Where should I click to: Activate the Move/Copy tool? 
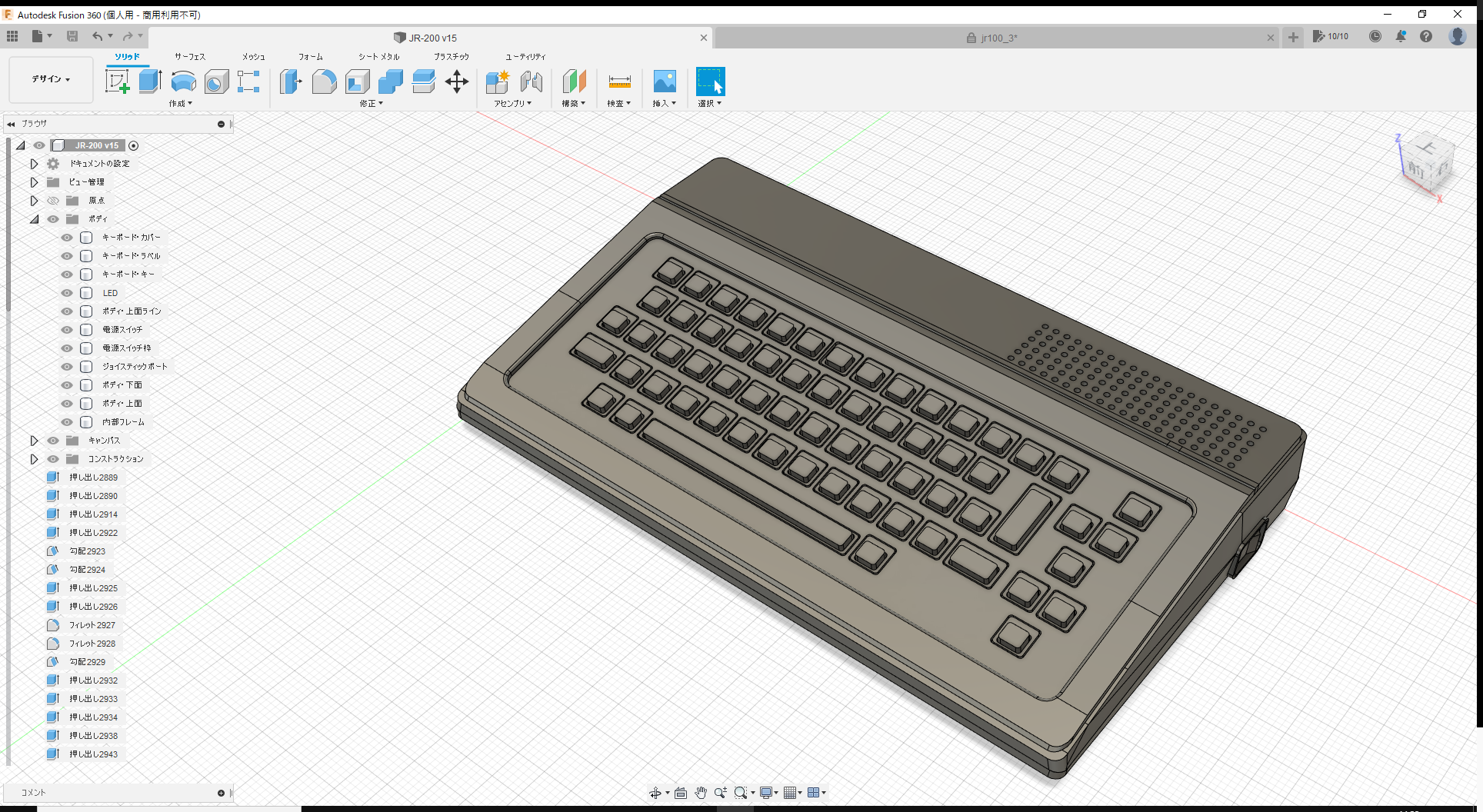pos(457,81)
